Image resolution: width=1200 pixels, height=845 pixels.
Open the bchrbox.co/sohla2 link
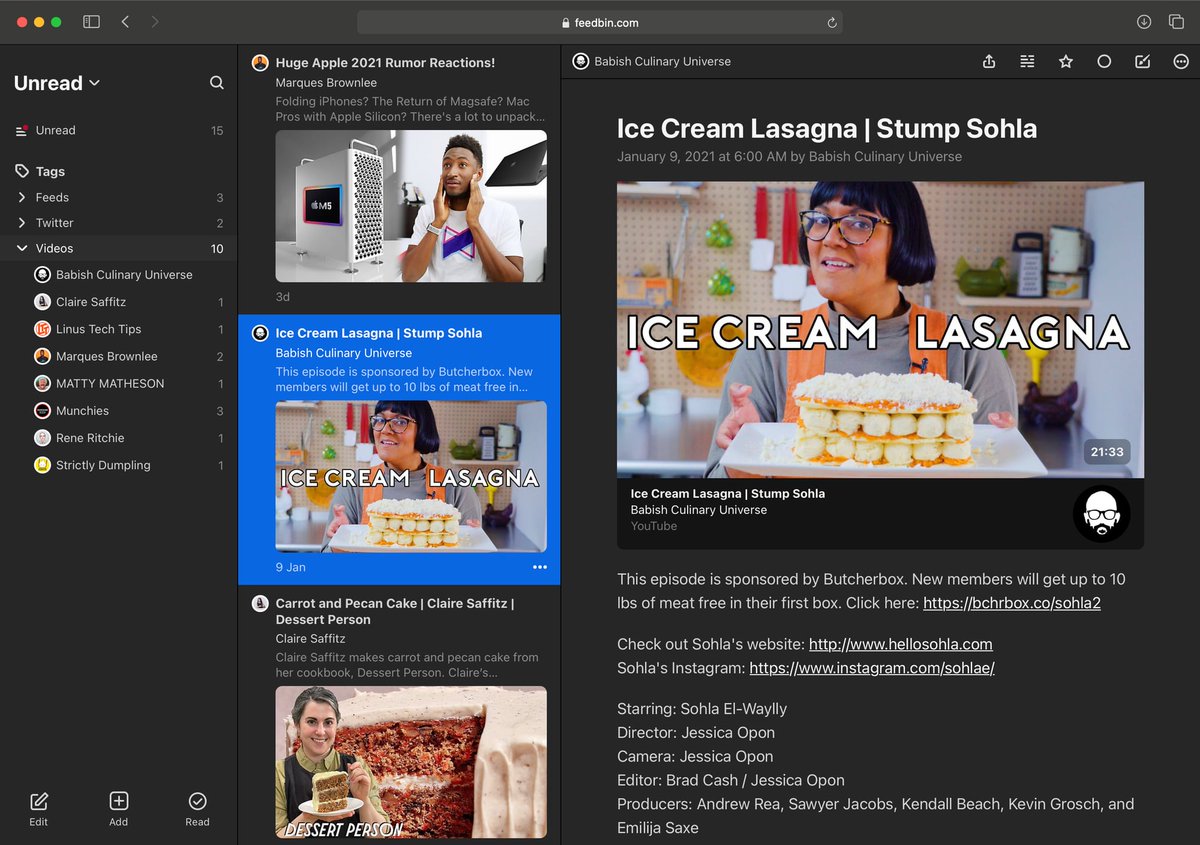point(1012,603)
